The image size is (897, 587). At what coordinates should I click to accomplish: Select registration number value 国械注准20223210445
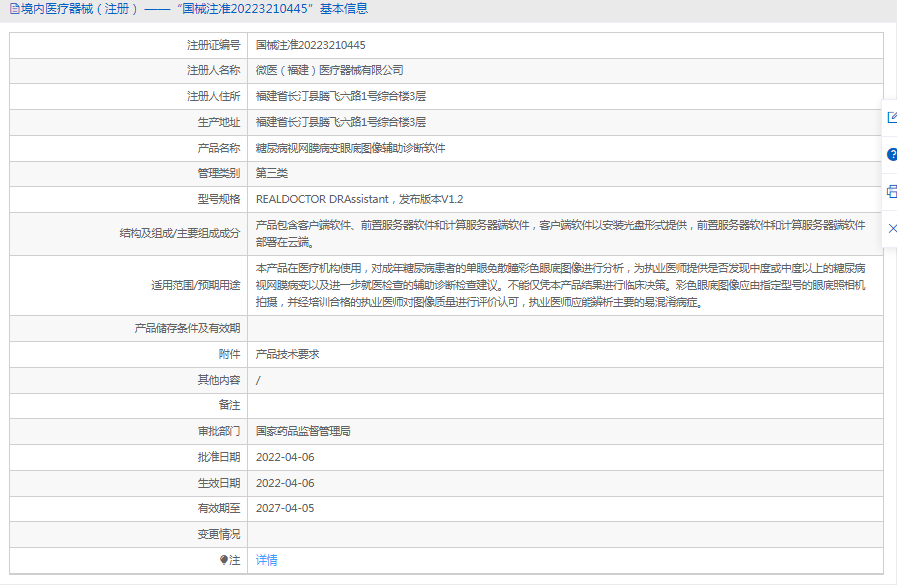click(x=311, y=45)
